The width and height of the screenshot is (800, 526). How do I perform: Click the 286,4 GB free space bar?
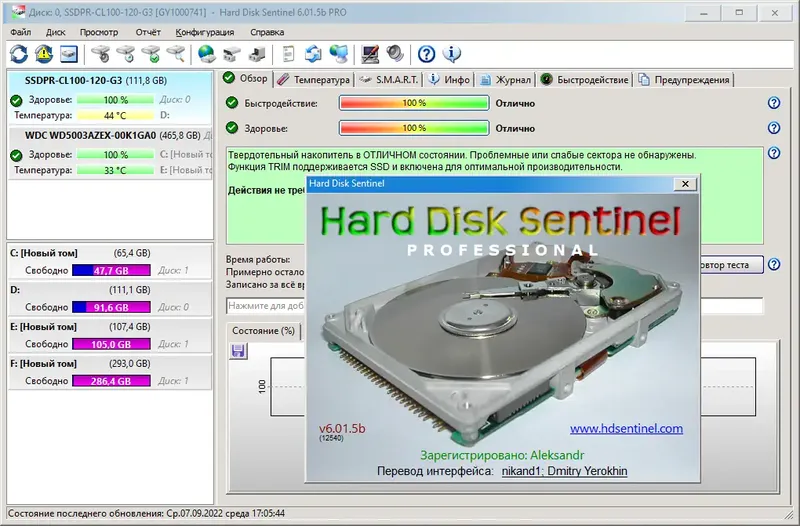coord(111,381)
